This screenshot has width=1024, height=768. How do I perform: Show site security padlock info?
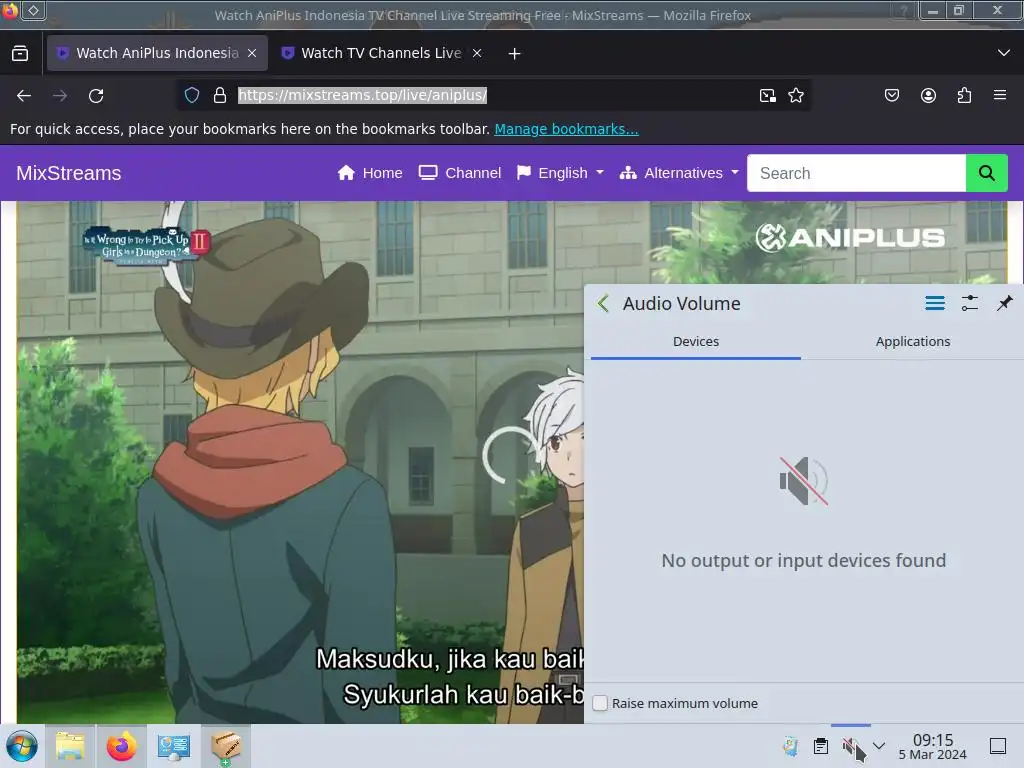(x=220, y=95)
